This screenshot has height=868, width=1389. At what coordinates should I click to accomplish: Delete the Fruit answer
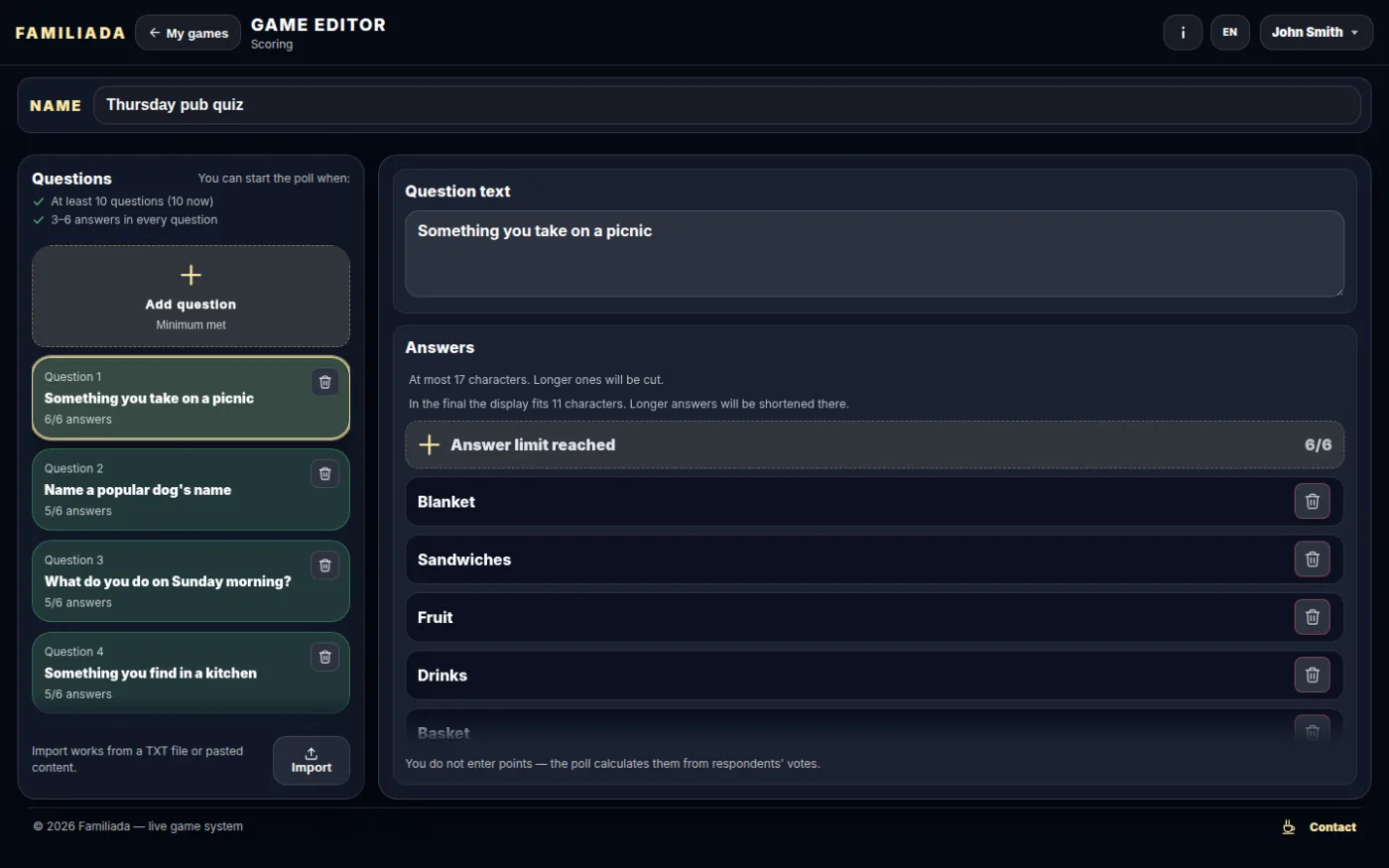pyautogui.click(x=1312, y=617)
